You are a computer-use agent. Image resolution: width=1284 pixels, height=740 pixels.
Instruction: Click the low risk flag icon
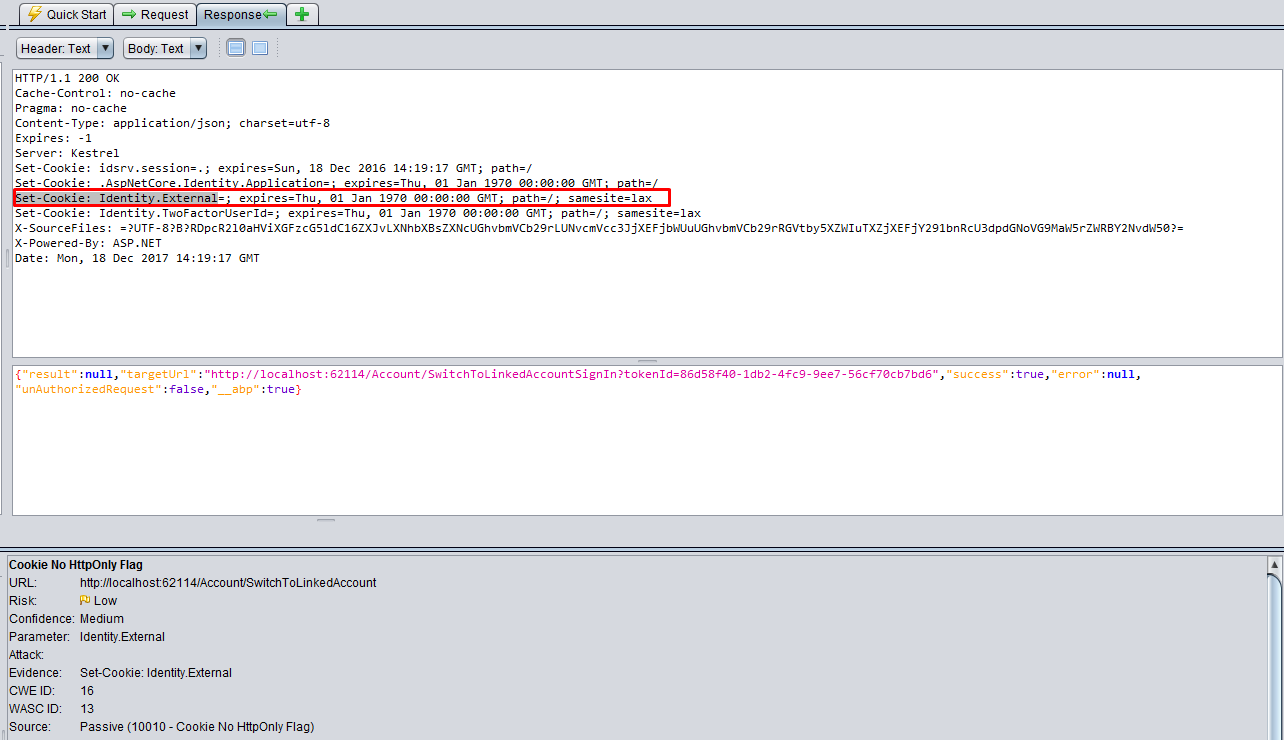(x=85, y=601)
